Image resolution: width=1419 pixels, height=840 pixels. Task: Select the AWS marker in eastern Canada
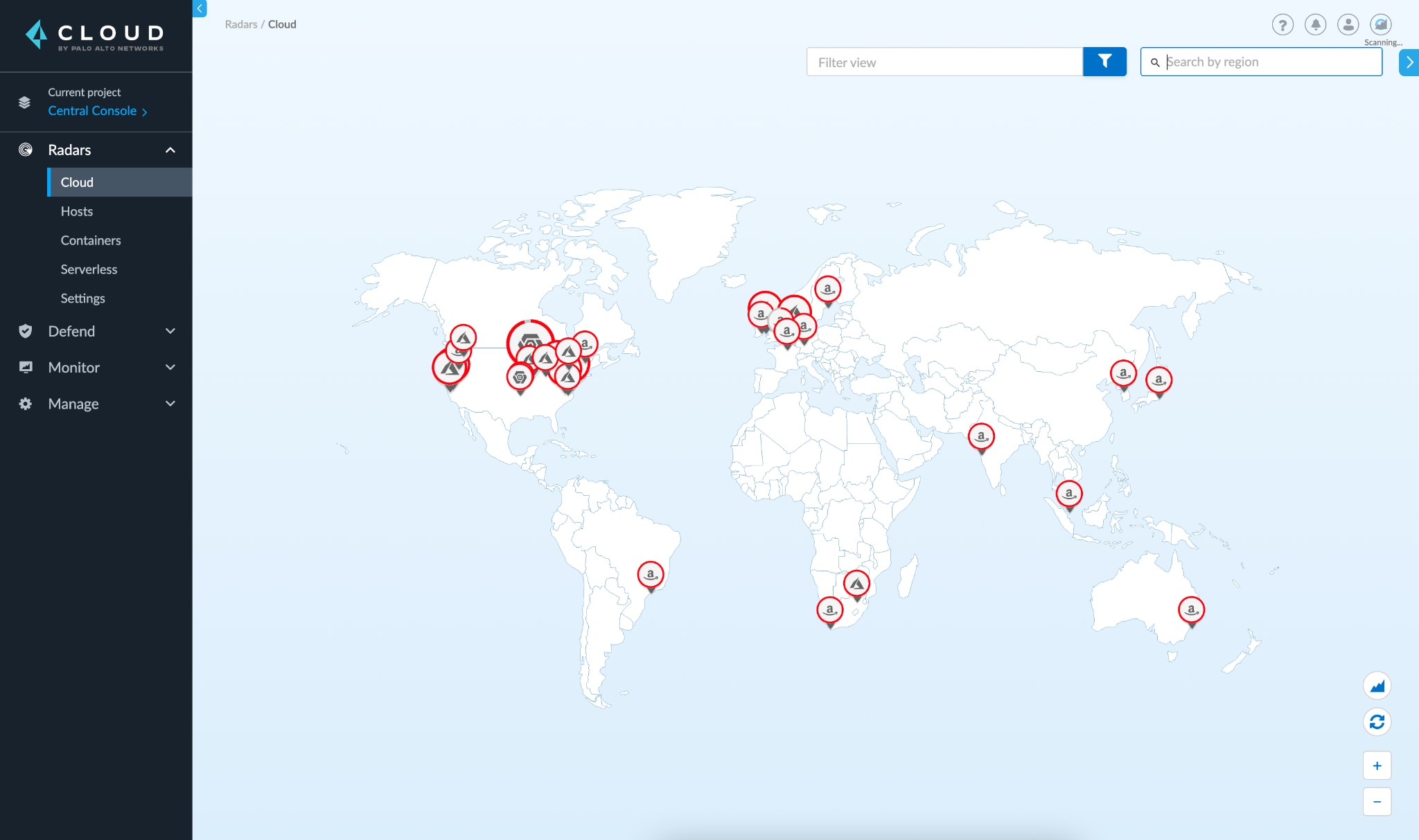click(586, 343)
